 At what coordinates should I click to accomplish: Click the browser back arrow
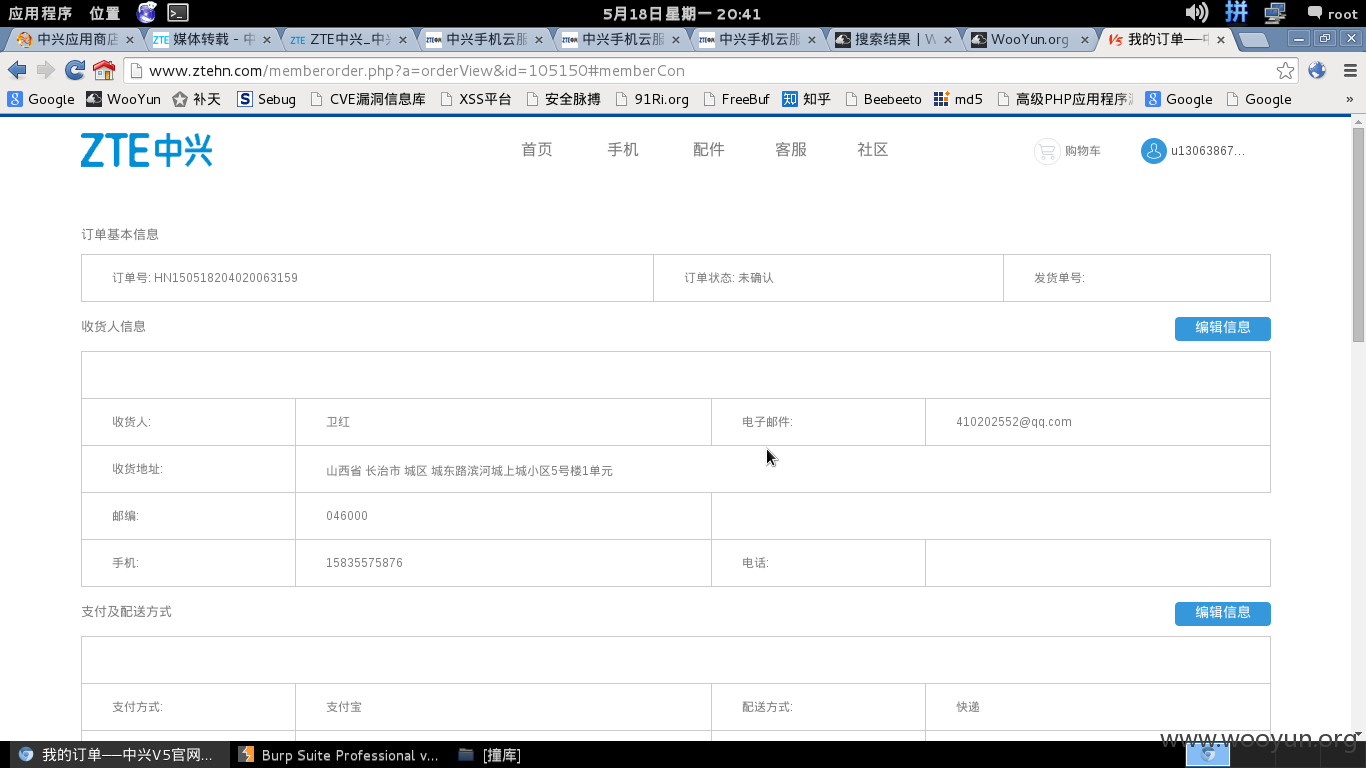17,70
